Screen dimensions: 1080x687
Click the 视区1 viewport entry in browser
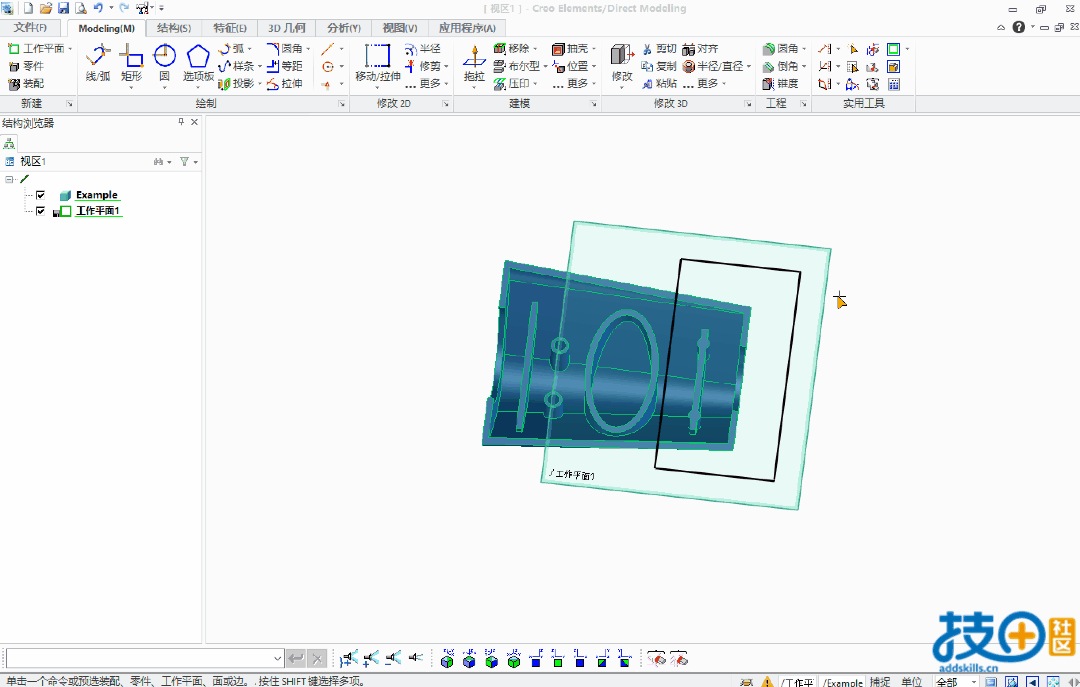pos(32,161)
